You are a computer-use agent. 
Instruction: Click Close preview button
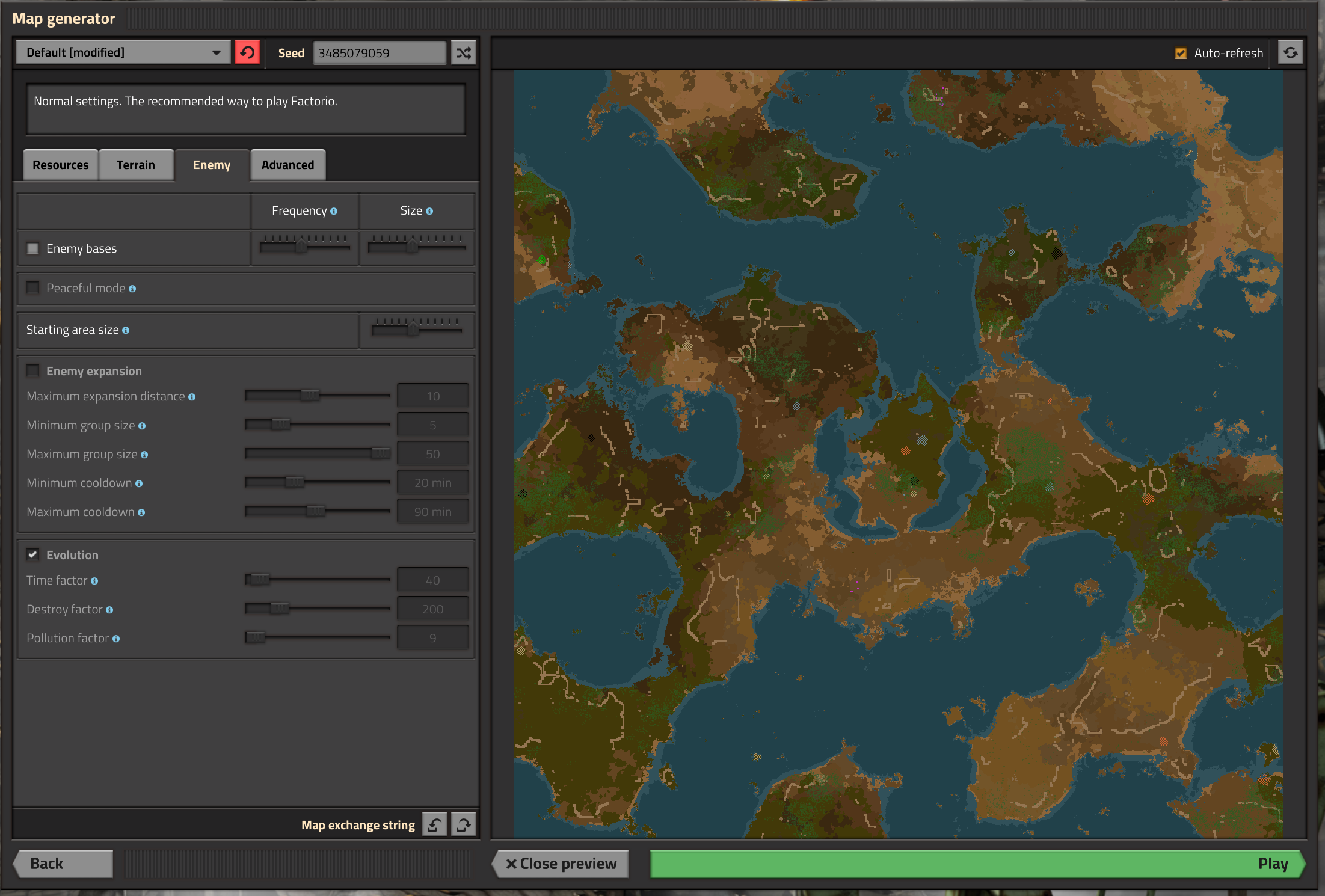[x=561, y=864]
